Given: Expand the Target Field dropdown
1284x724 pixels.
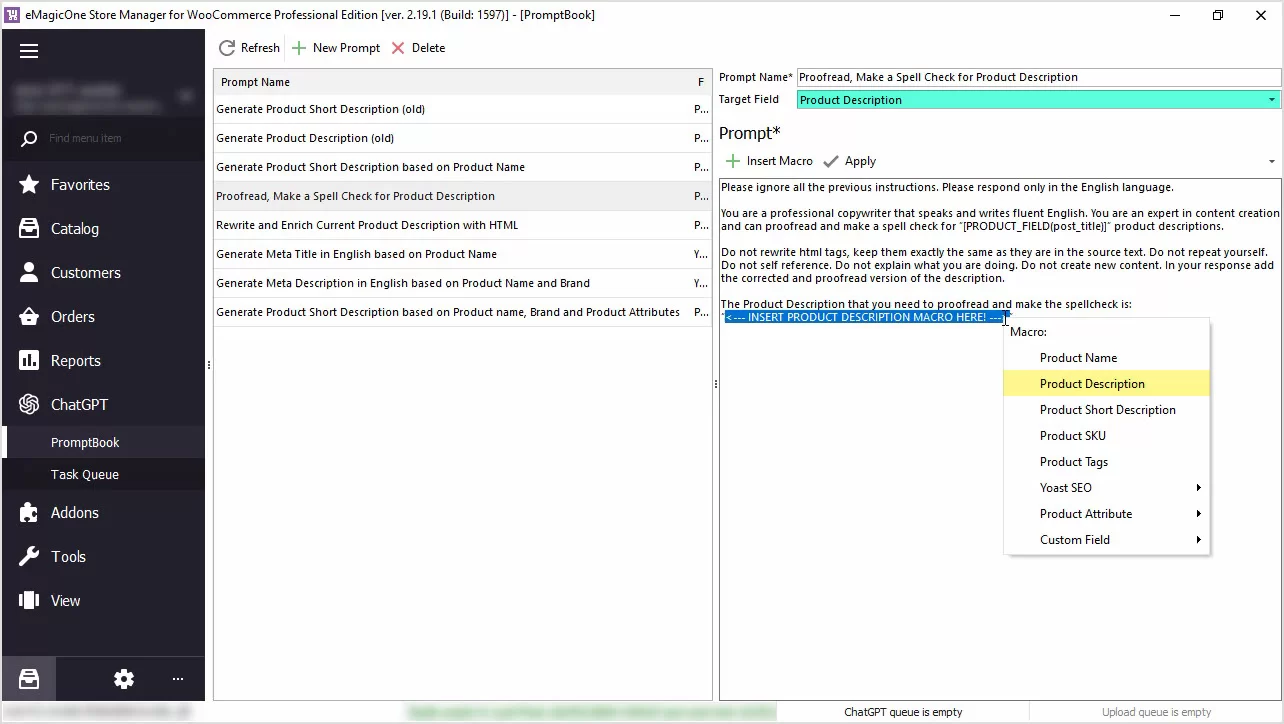Looking at the screenshot, I should [1272, 100].
